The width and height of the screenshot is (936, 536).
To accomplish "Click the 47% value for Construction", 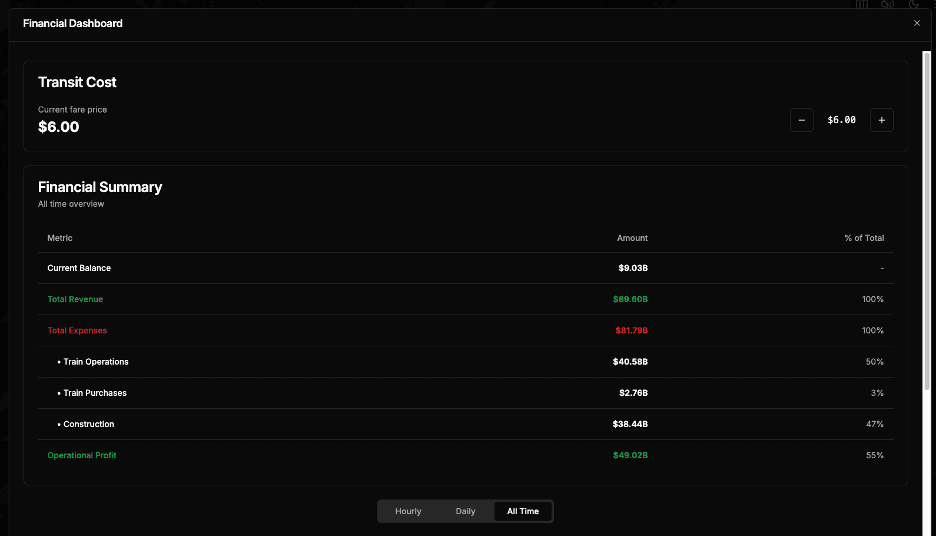I will [875, 424].
